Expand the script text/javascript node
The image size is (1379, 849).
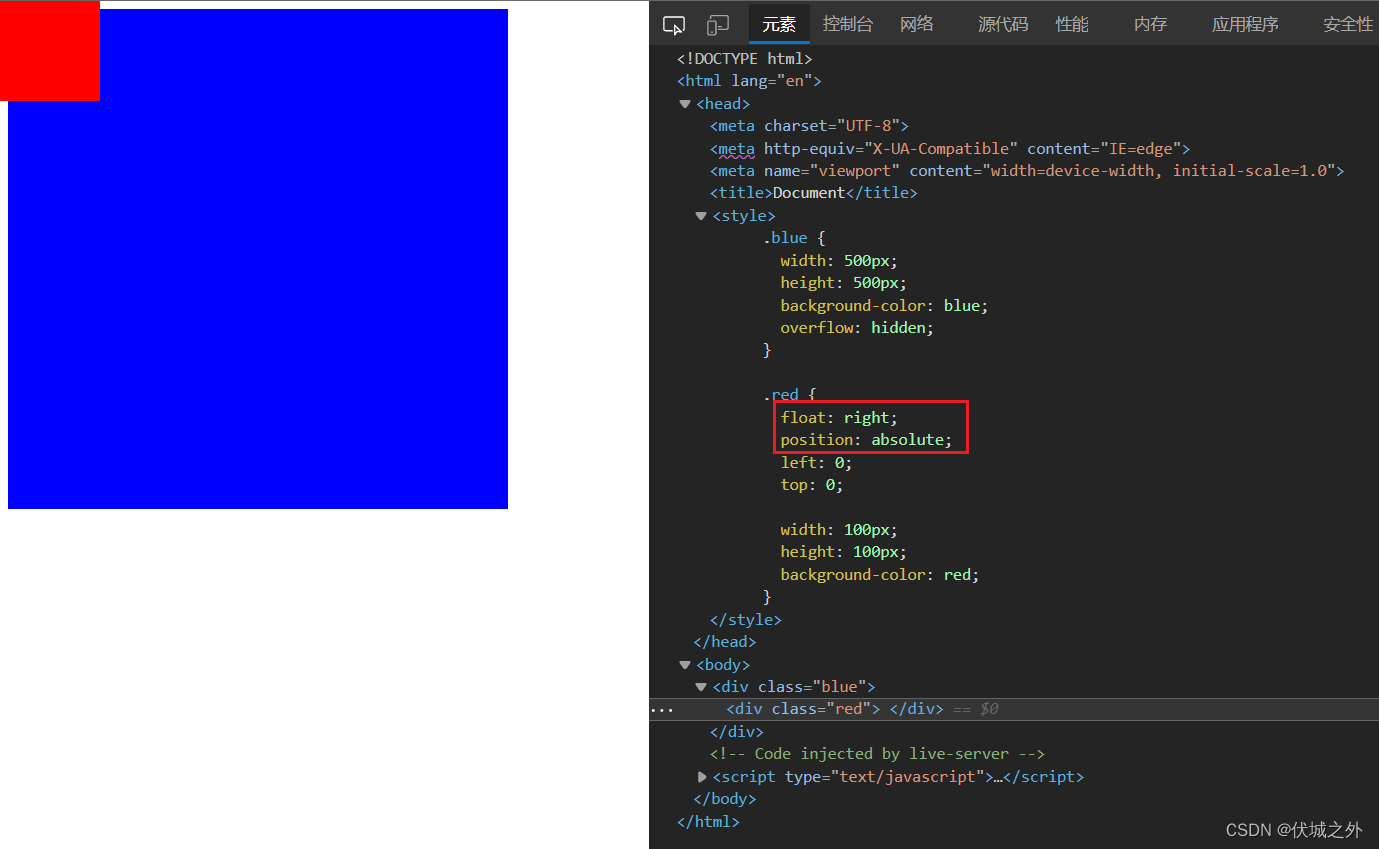(702, 777)
